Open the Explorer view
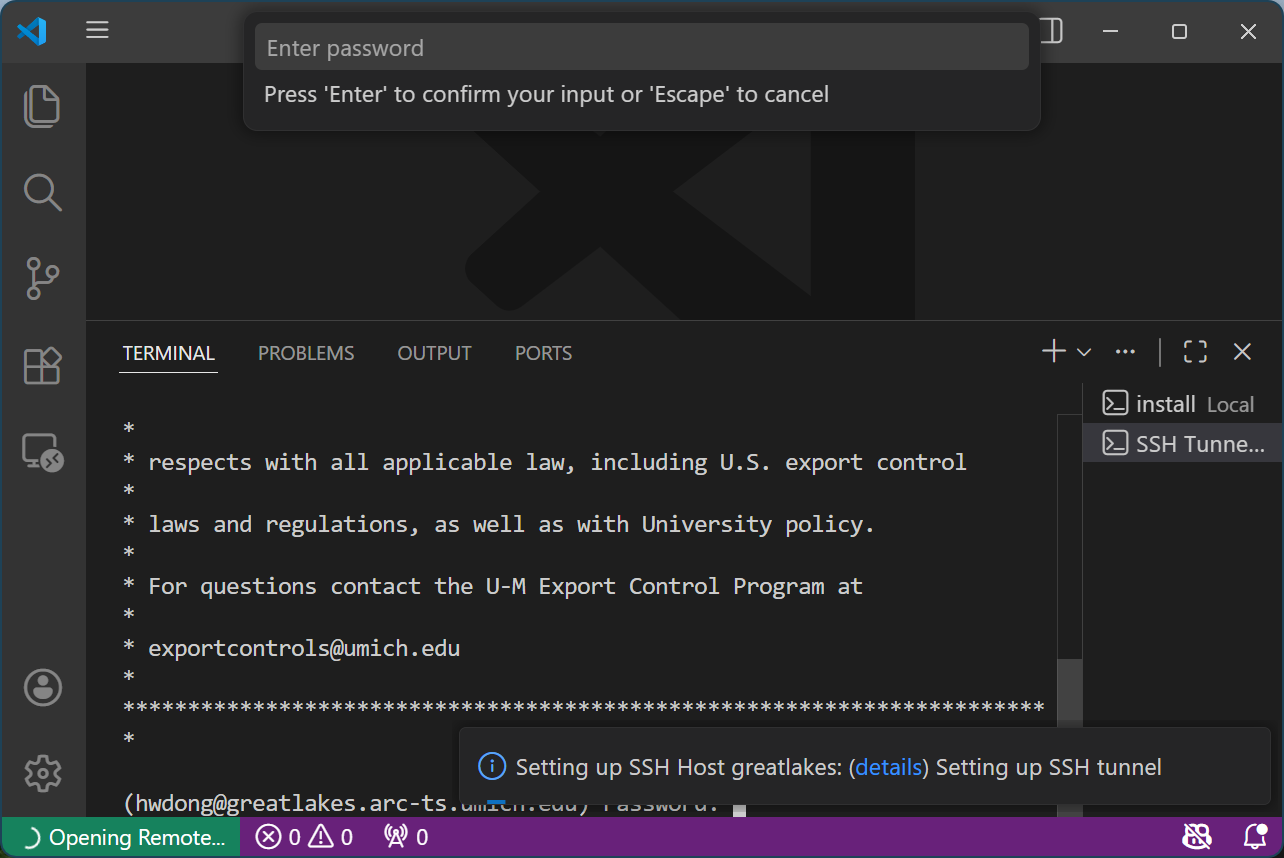 tap(42, 106)
